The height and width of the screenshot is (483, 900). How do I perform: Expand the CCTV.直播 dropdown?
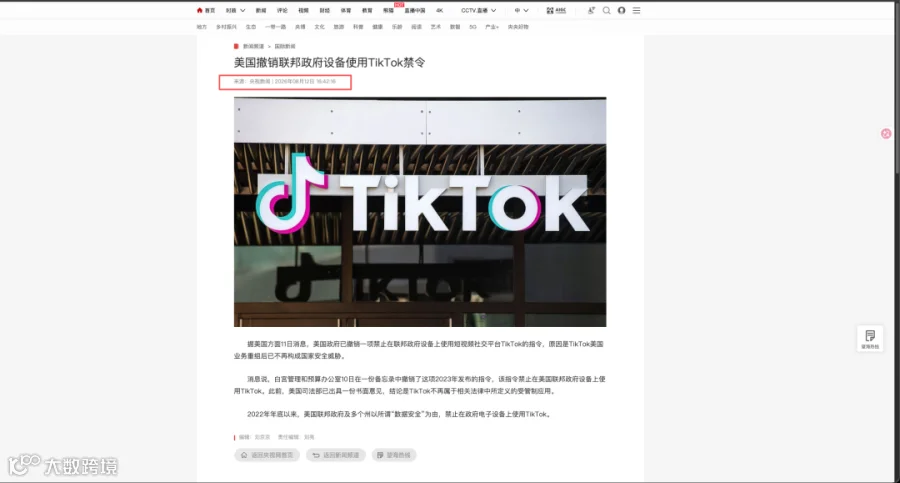pyautogui.click(x=479, y=10)
